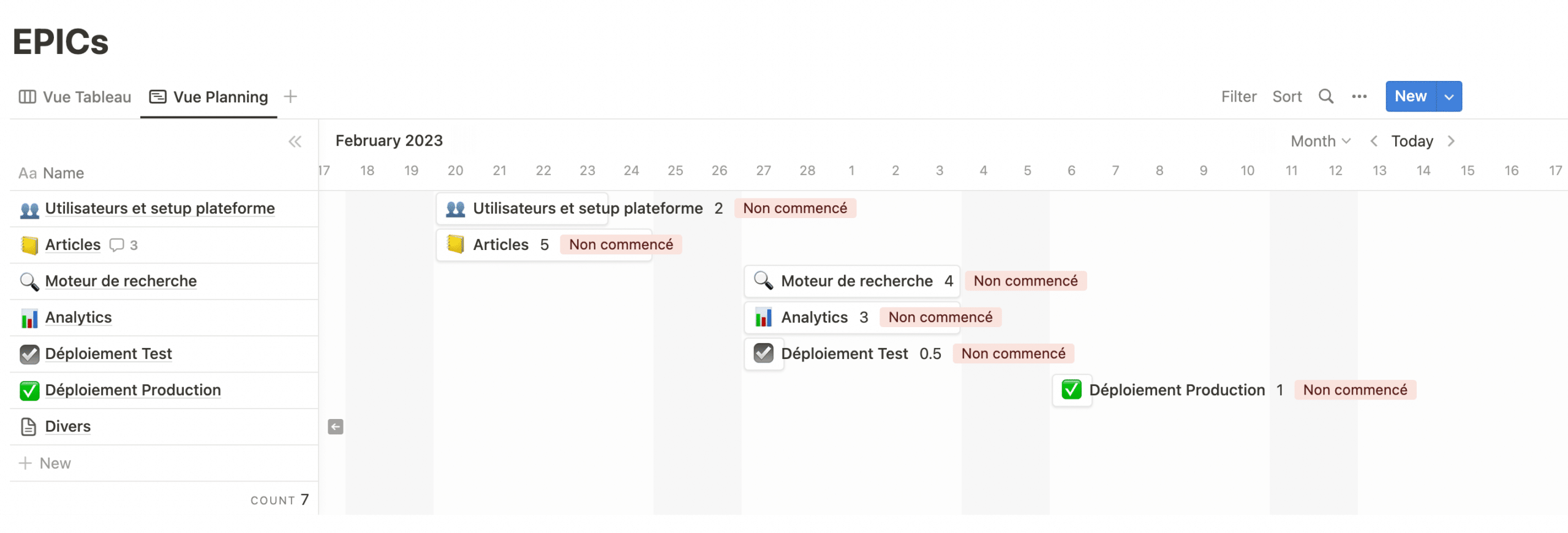
Task: Click Déploiement Test checkbox icon on timeline bar
Action: click(763, 353)
